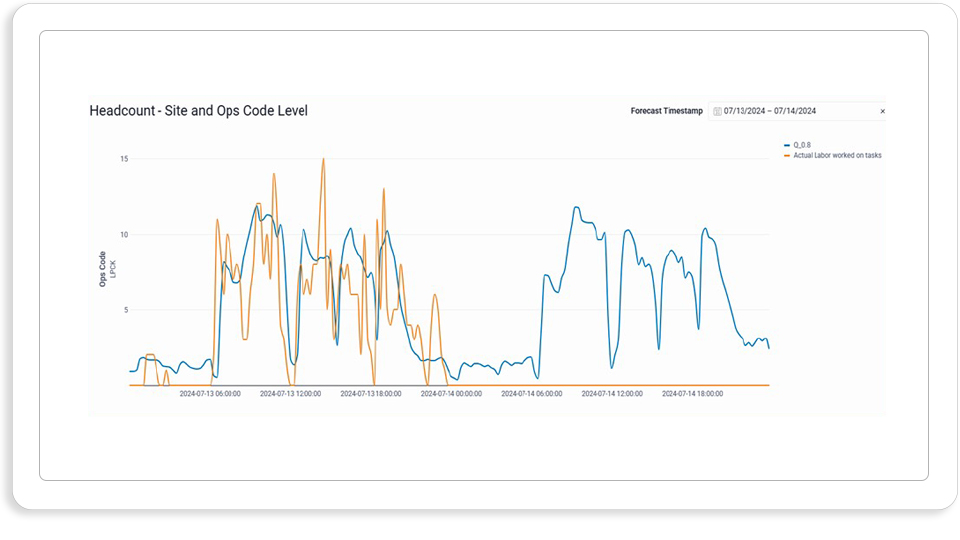Click the 2024-07-13 06:00:00 axis tick label
960x540 pixels.
[x=210, y=394]
